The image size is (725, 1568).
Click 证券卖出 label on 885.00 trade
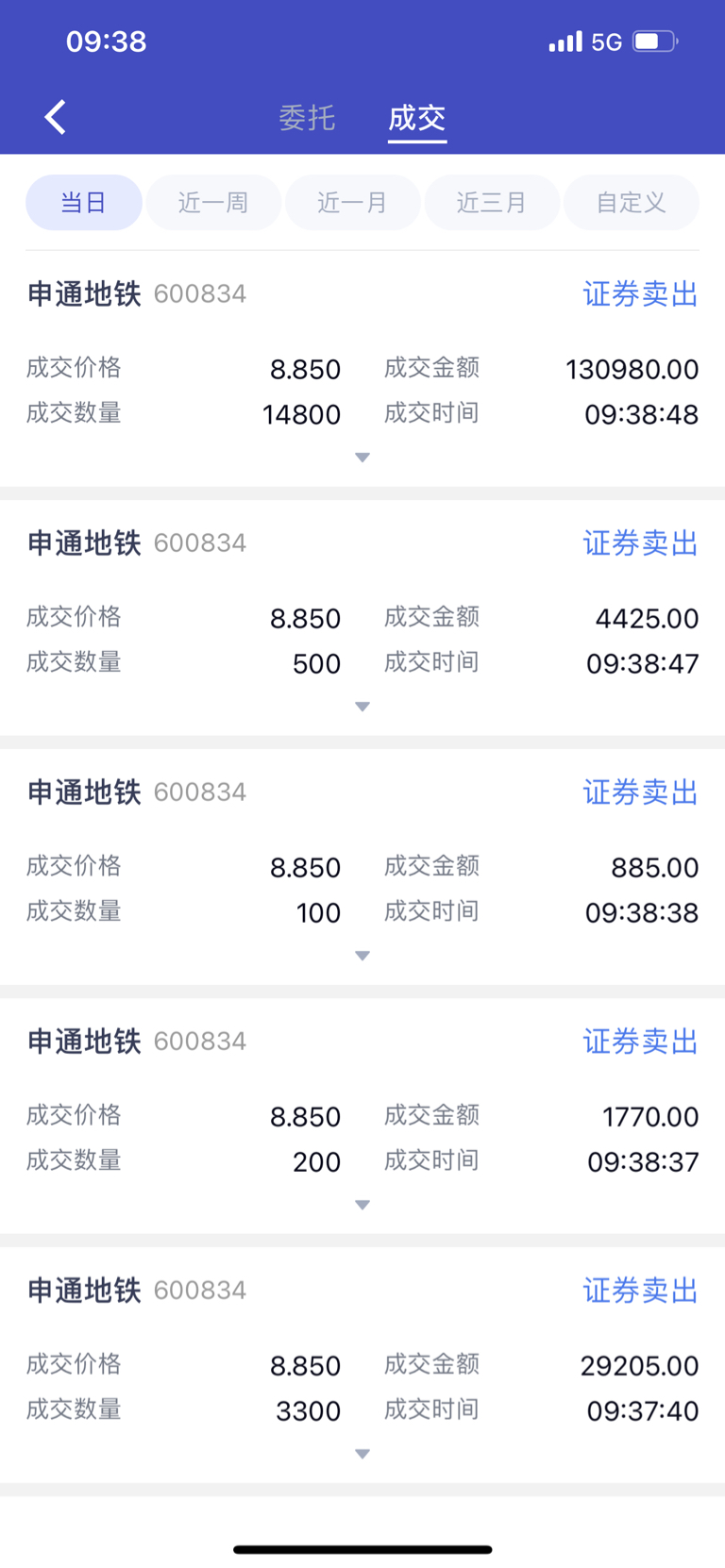[640, 792]
